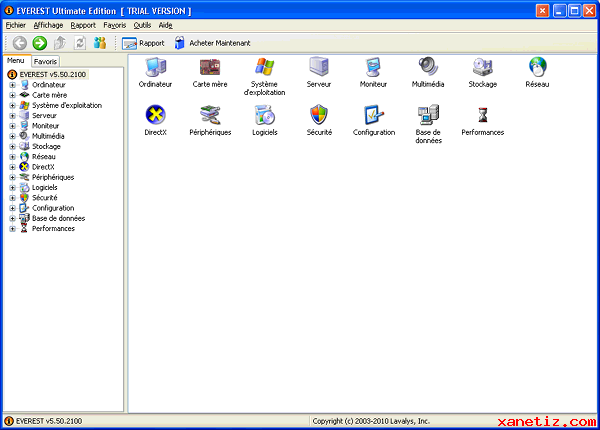Viewport: 600px width, 430px height.
Task: Open the Ordinateur icon in main pane
Action: pyautogui.click(x=155, y=67)
